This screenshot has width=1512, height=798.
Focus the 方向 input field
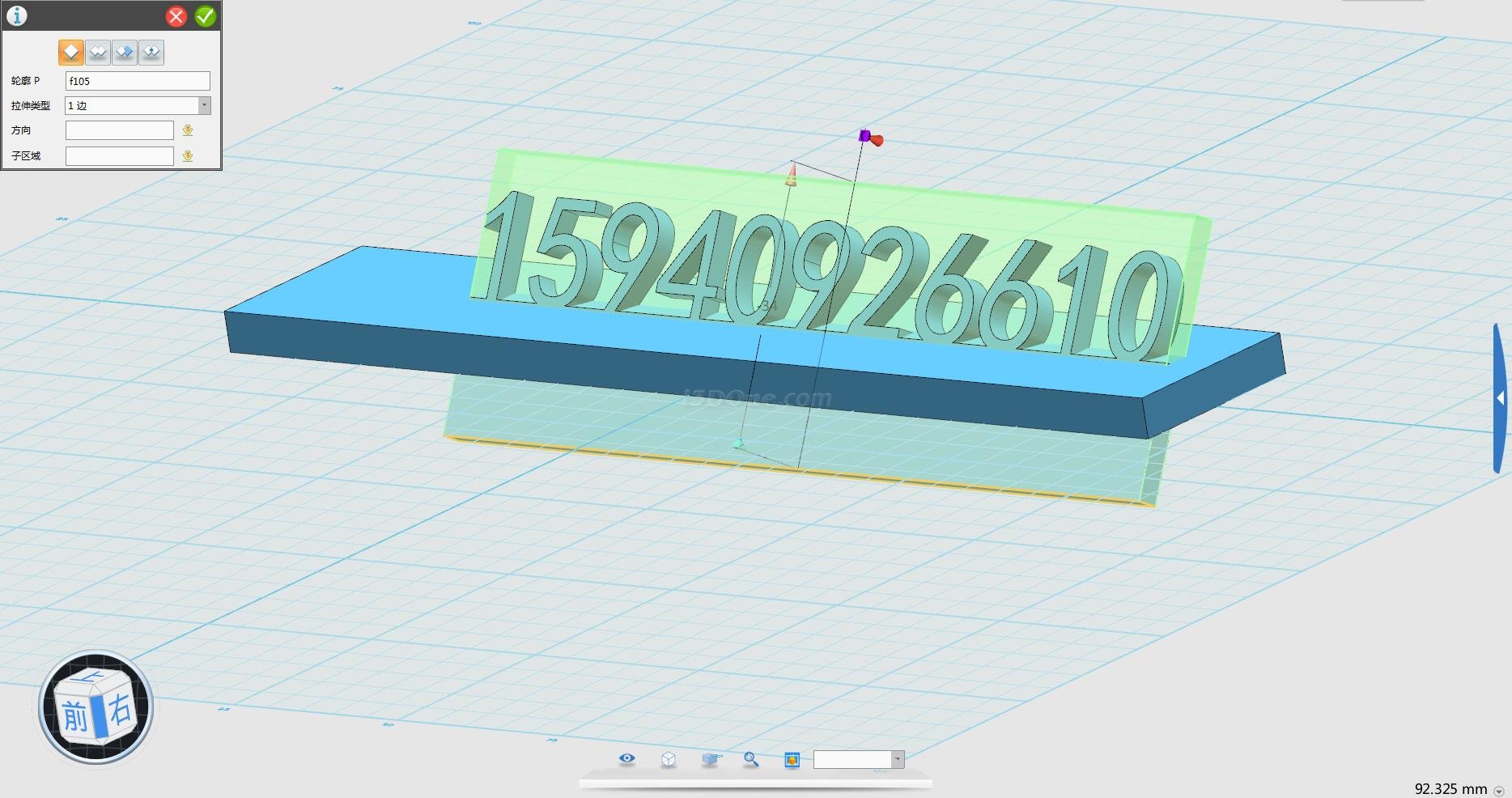[120, 130]
